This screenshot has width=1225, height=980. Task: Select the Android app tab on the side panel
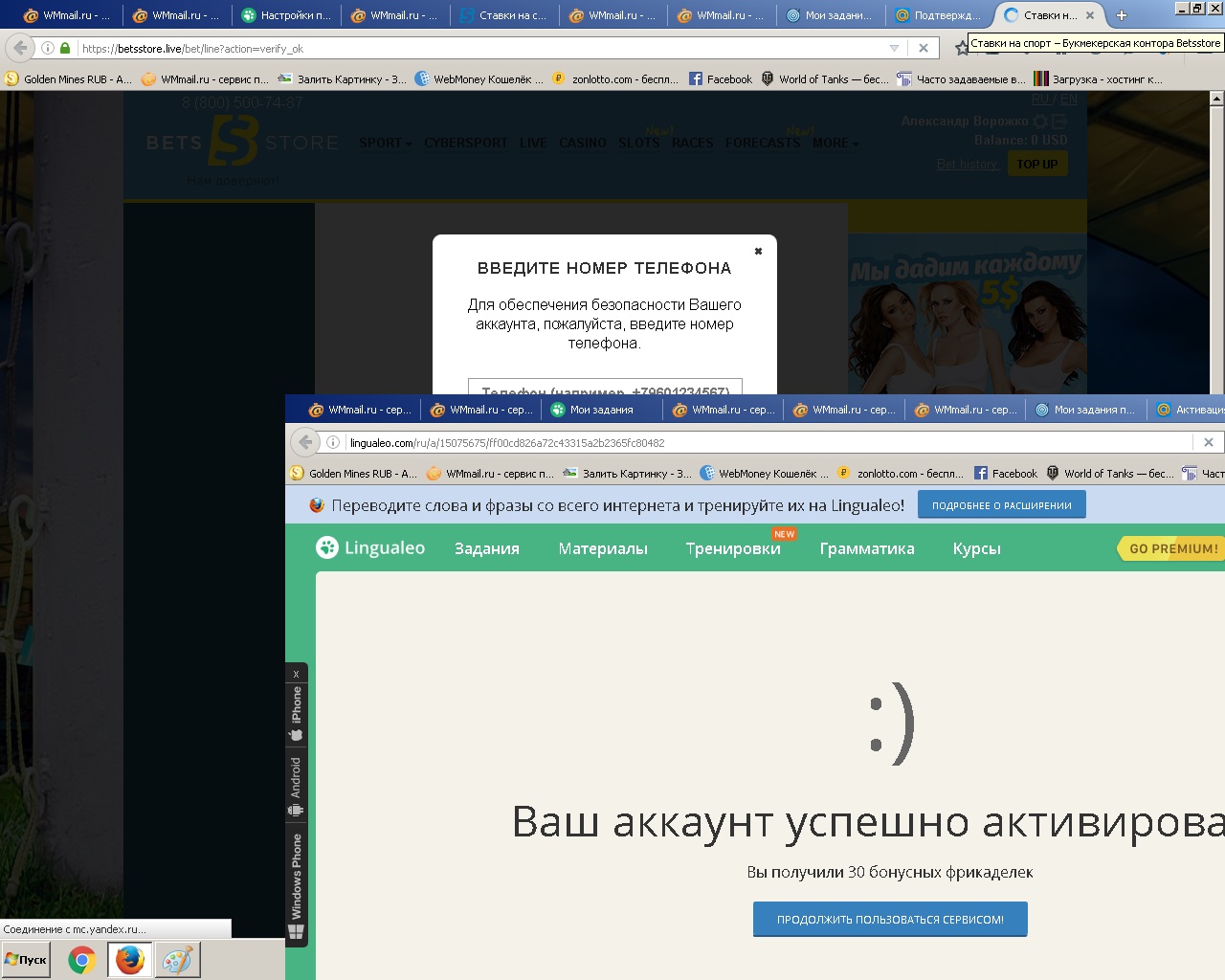(296, 787)
